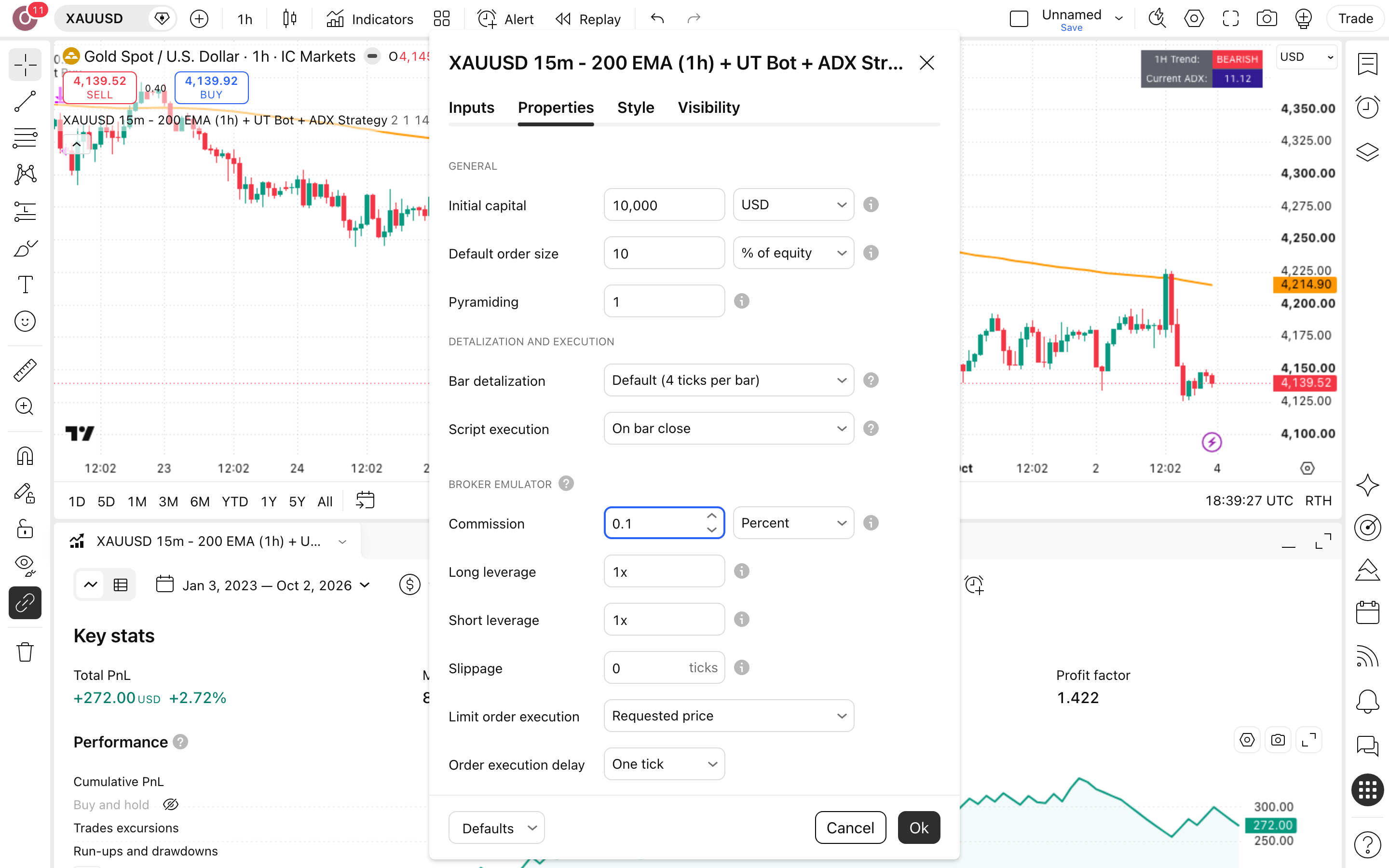The width and height of the screenshot is (1389, 868).
Task: Select the trend line drawing tool
Action: click(x=25, y=102)
